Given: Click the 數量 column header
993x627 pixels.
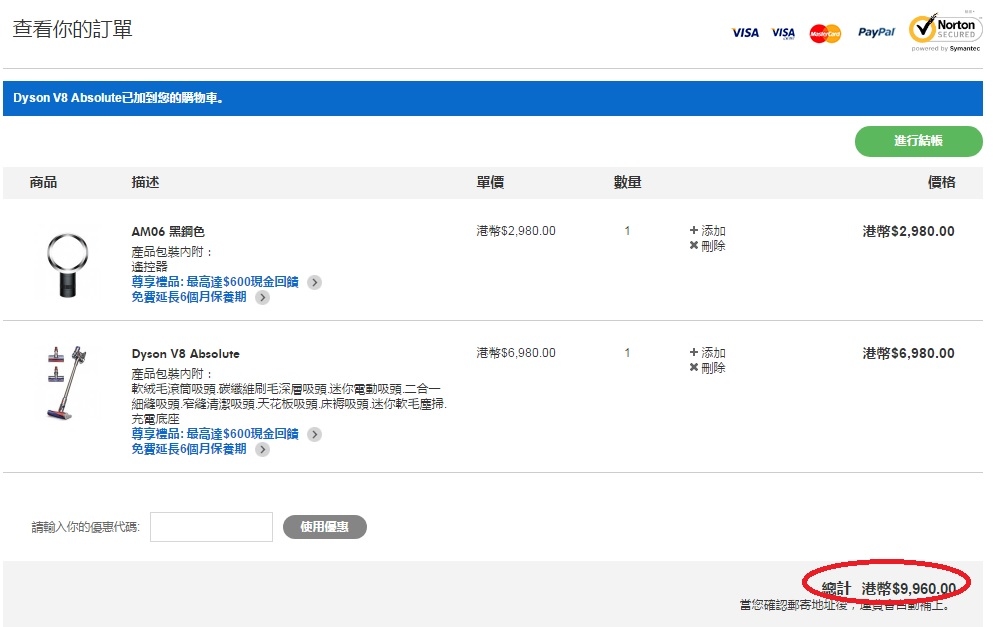Looking at the screenshot, I should (x=628, y=182).
